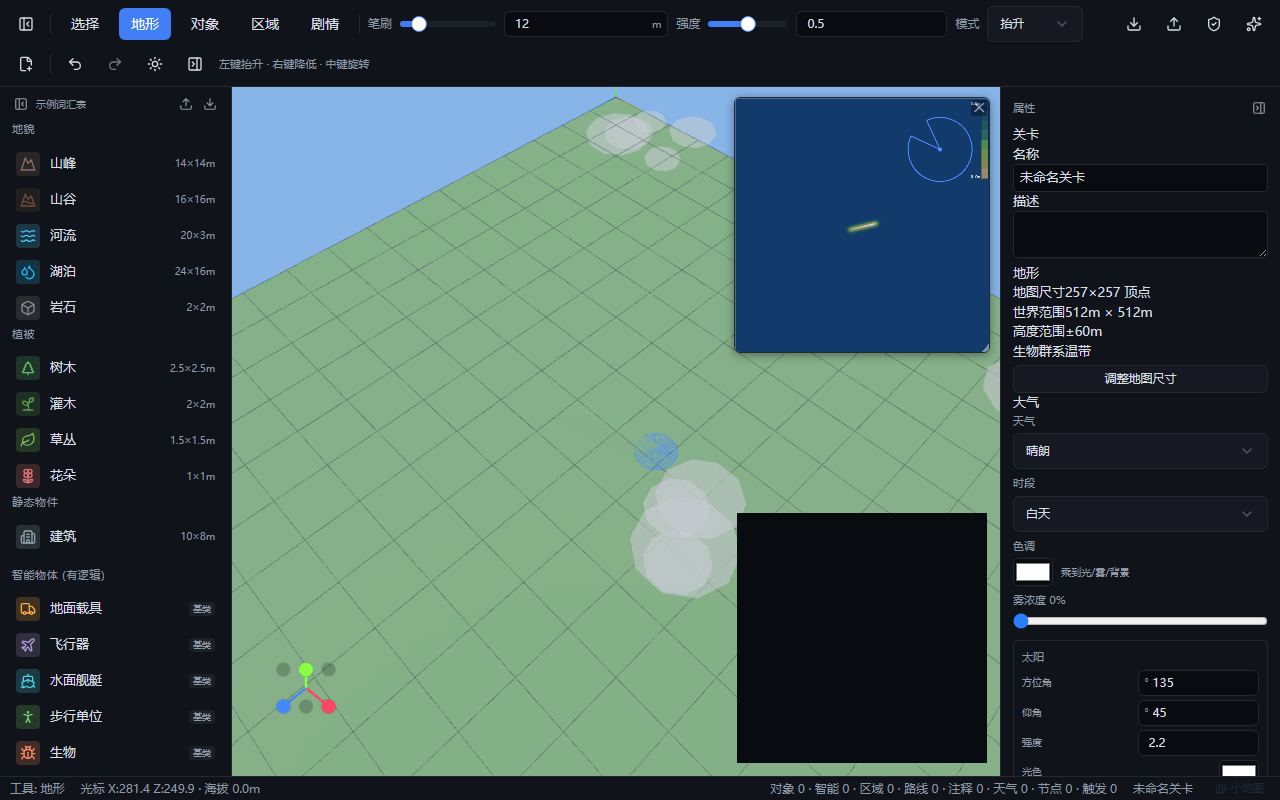
Task: Open the 天气 晴朗 weather dropdown
Action: (x=1140, y=451)
